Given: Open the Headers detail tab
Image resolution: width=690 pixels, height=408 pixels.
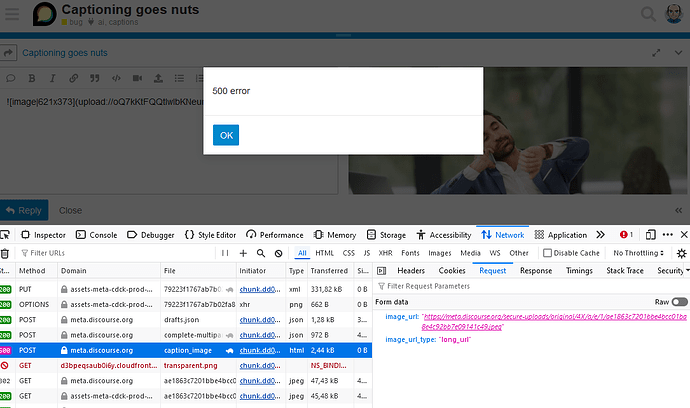Looking at the screenshot, I should (x=411, y=271).
